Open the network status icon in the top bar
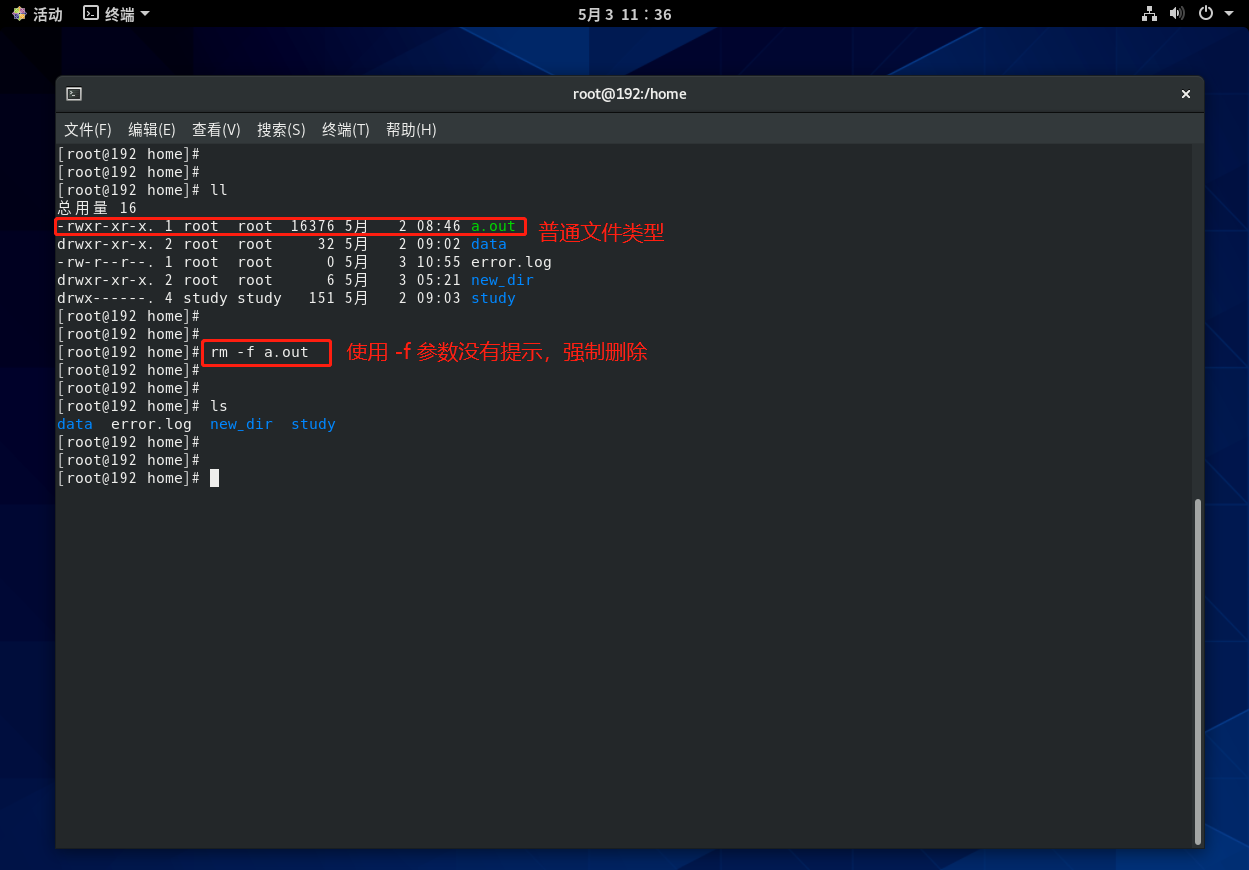 coord(1149,14)
